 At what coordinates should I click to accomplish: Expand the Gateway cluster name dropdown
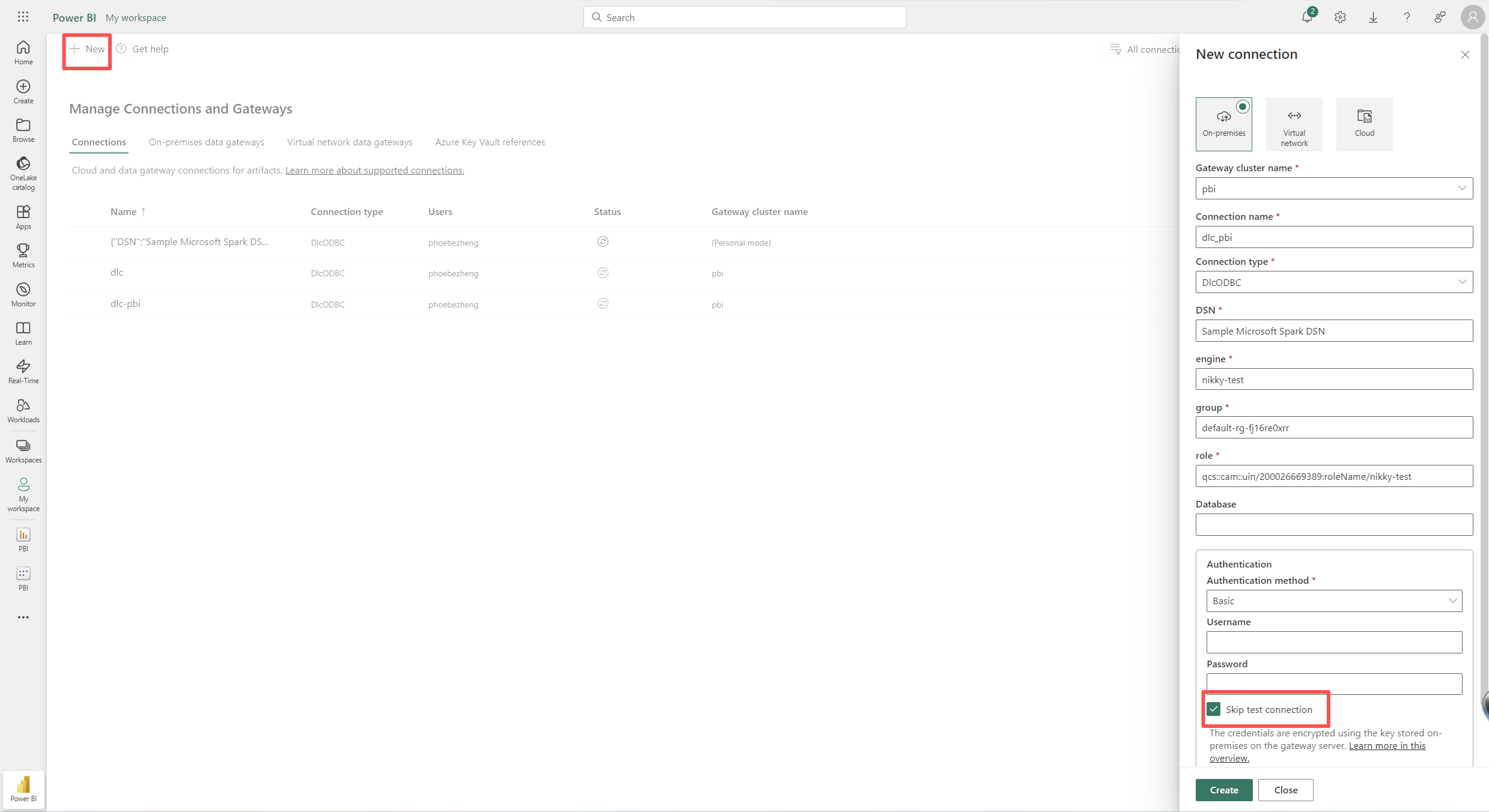point(1334,189)
